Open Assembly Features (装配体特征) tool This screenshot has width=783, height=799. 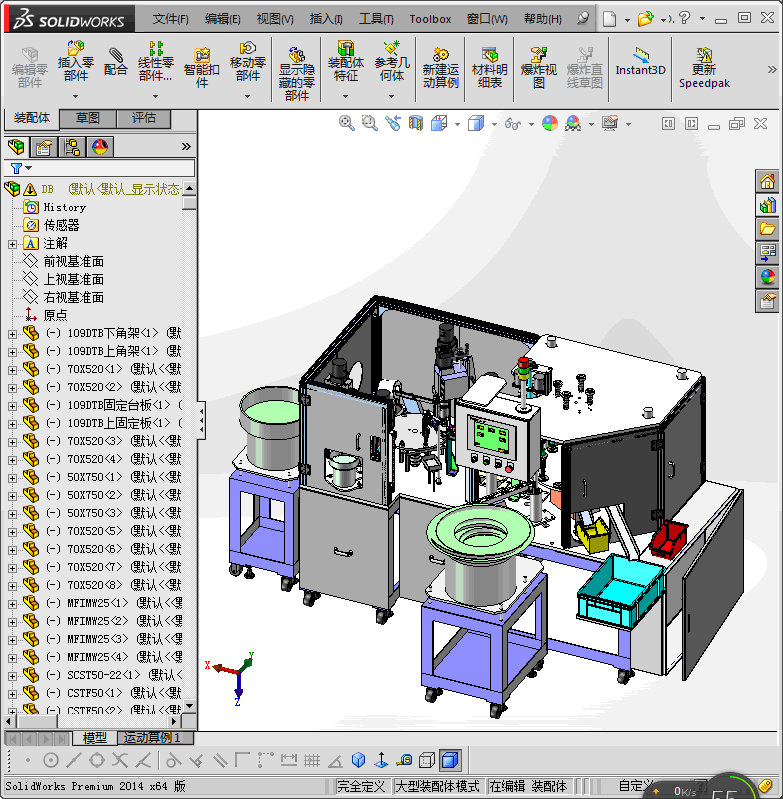pos(345,61)
